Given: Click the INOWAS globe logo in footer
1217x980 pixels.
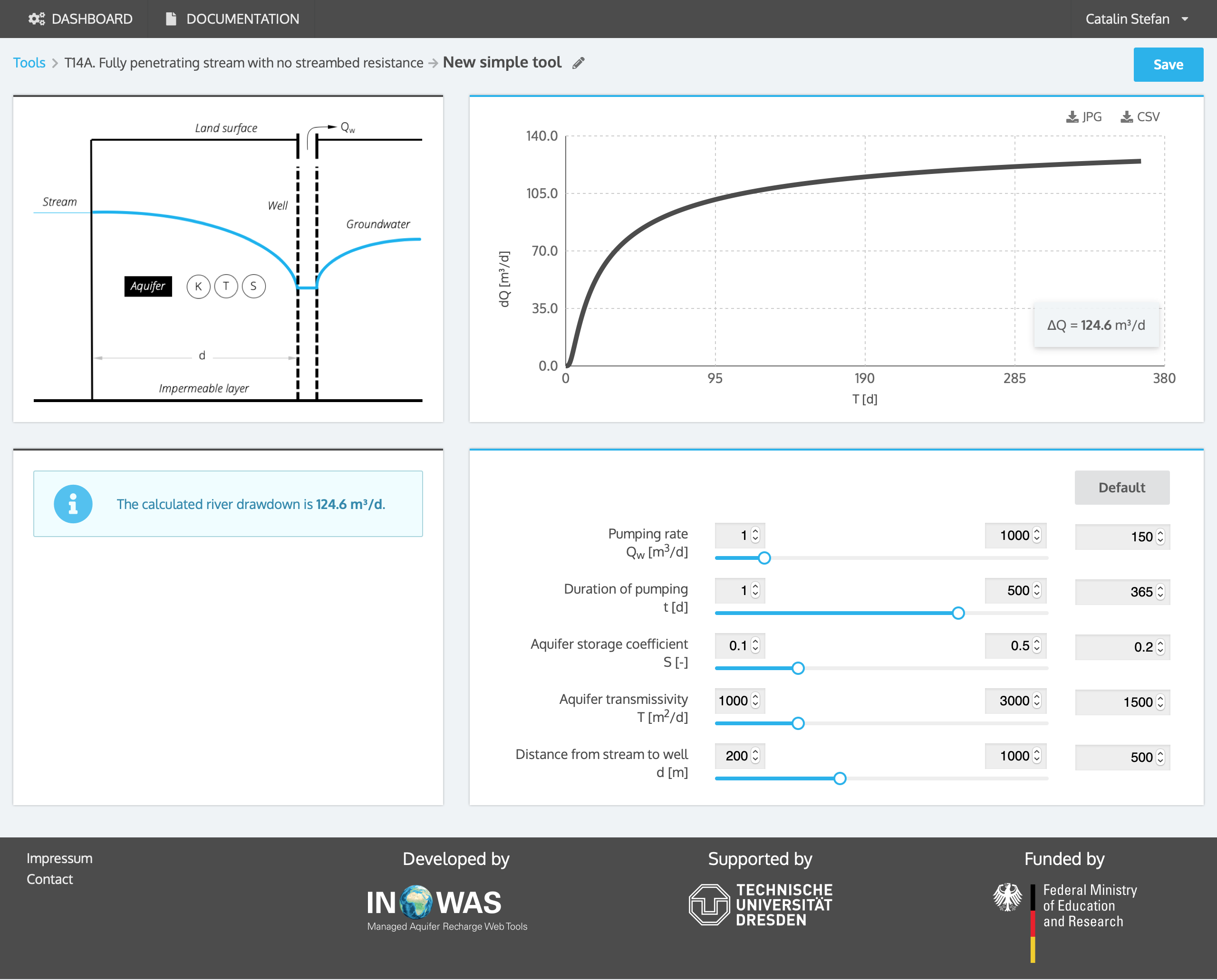Looking at the screenshot, I should pyautogui.click(x=416, y=902).
